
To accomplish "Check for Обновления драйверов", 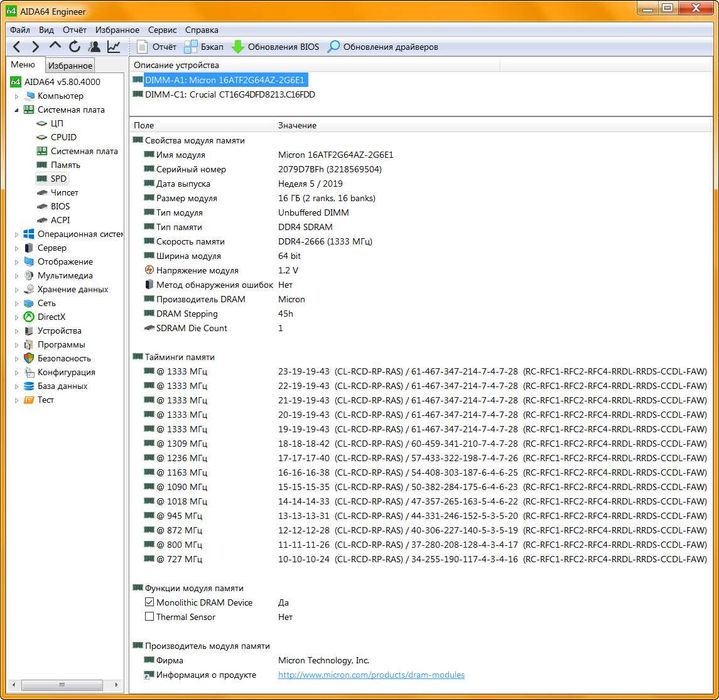I will pos(383,47).
